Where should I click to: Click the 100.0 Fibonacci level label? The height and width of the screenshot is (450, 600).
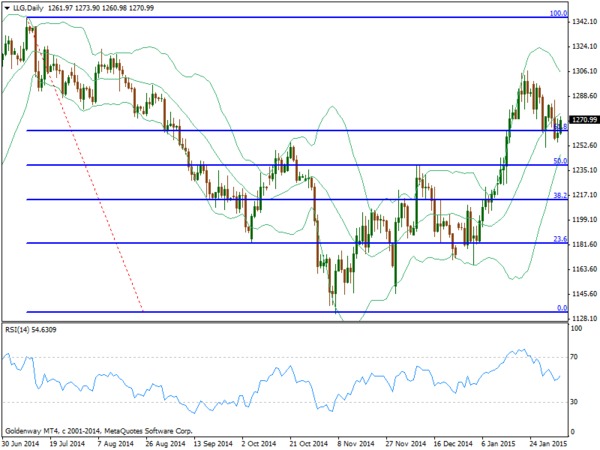click(x=560, y=14)
